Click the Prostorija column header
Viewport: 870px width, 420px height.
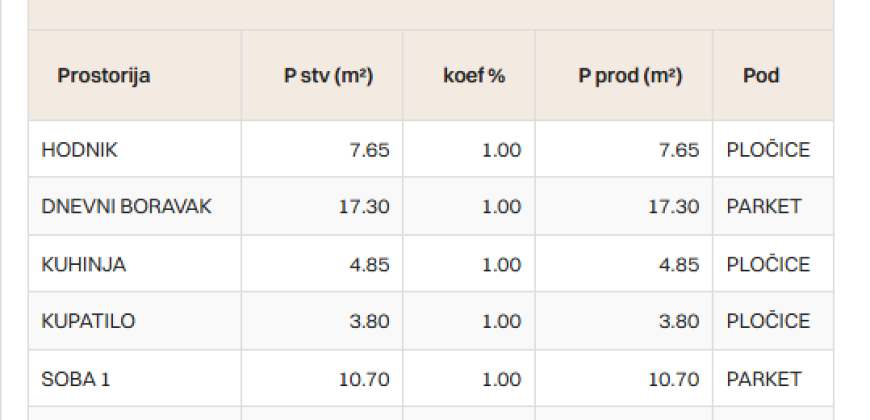pos(104,75)
